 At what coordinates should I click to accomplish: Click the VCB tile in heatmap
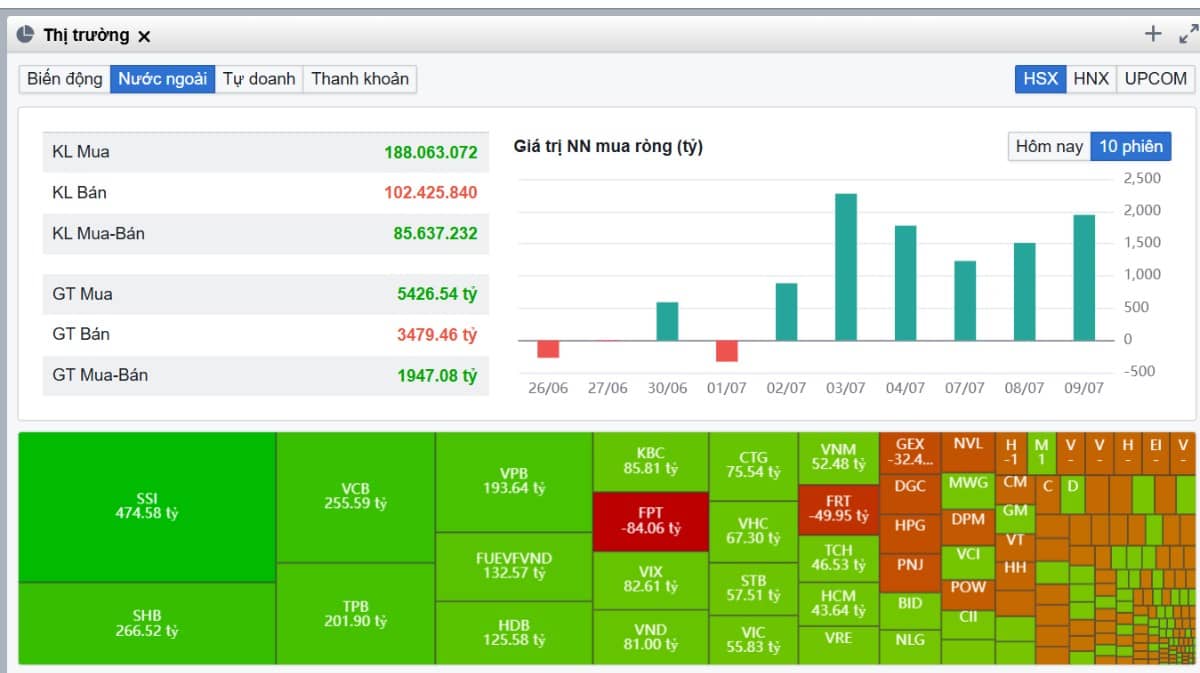click(355, 497)
